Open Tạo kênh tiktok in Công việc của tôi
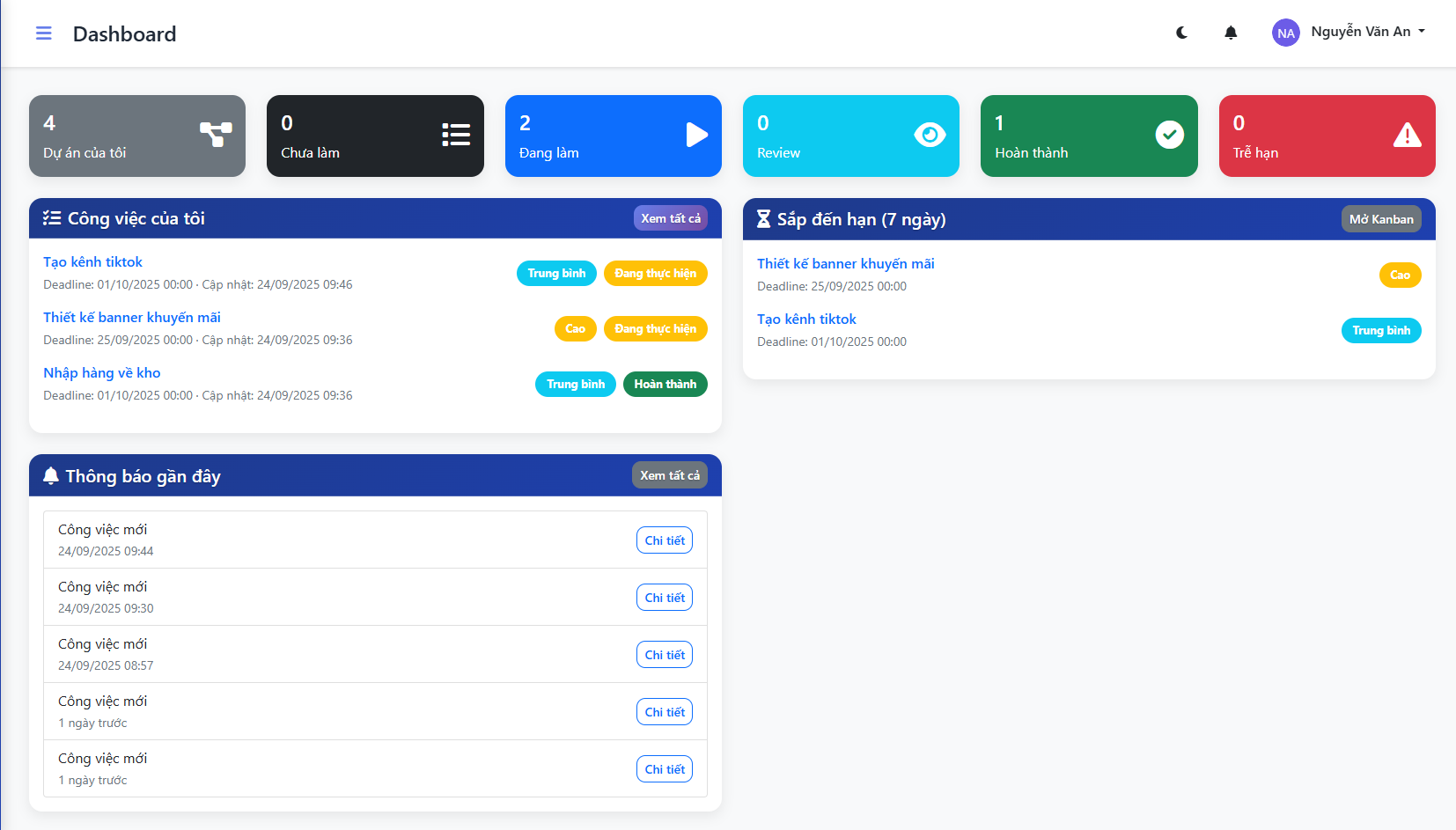The width and height of the screenshot is (1456, 830). 92,261
